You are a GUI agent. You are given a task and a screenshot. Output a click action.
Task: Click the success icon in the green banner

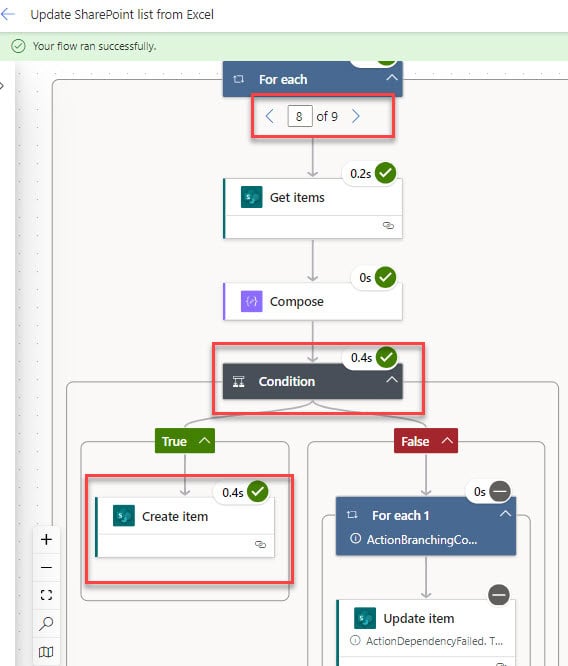point(18,46)
